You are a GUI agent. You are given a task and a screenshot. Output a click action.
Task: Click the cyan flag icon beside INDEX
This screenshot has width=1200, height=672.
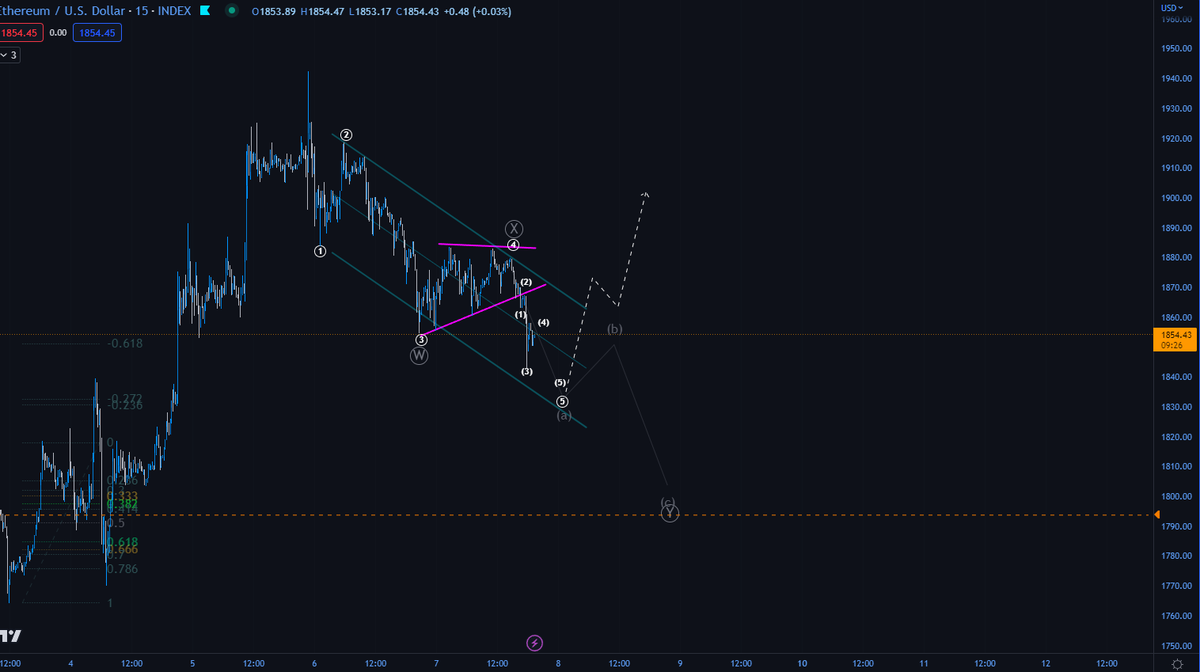click(205, 11)
